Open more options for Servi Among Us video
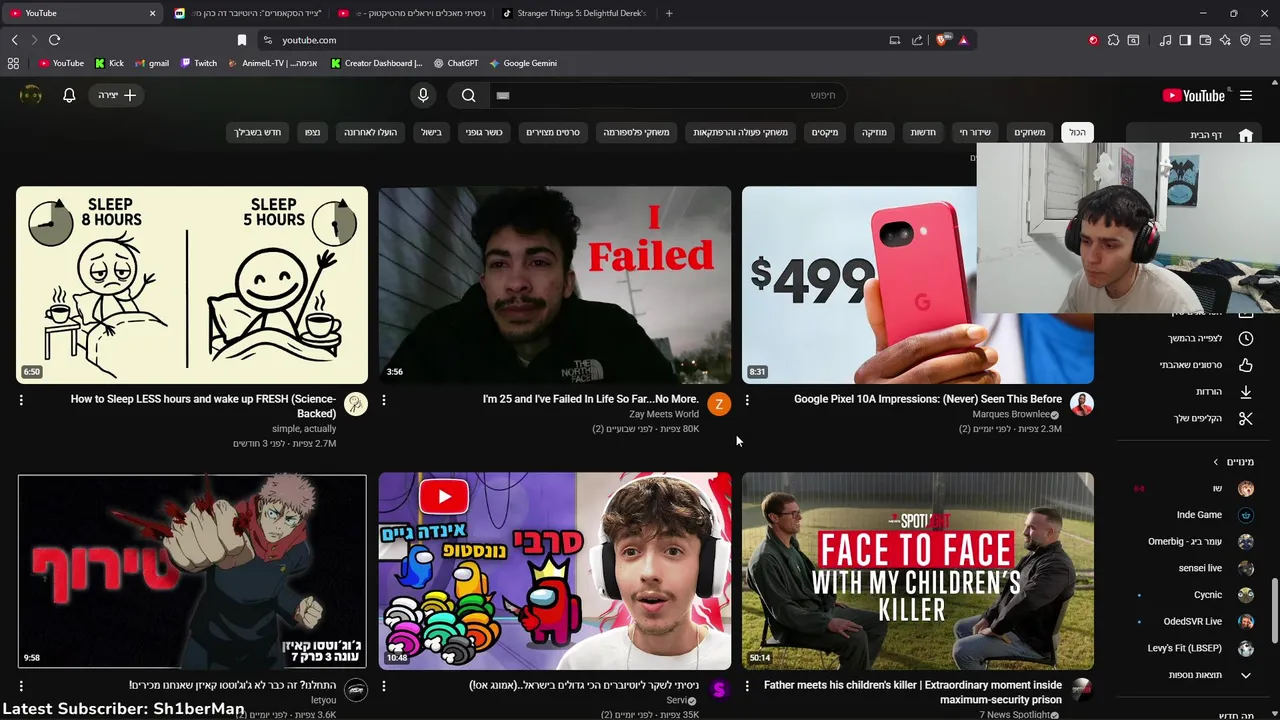 point(384,686)
